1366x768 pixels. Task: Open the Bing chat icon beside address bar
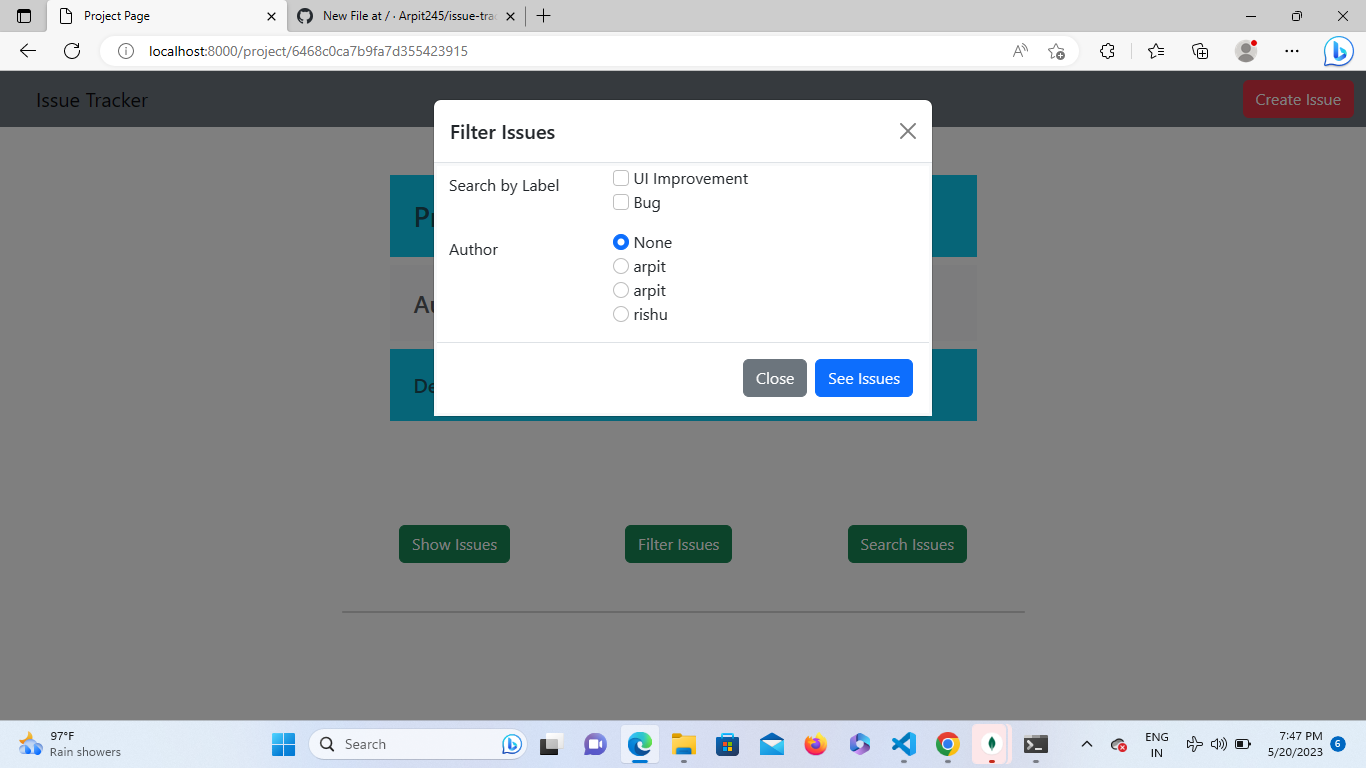coord(1338,51)
